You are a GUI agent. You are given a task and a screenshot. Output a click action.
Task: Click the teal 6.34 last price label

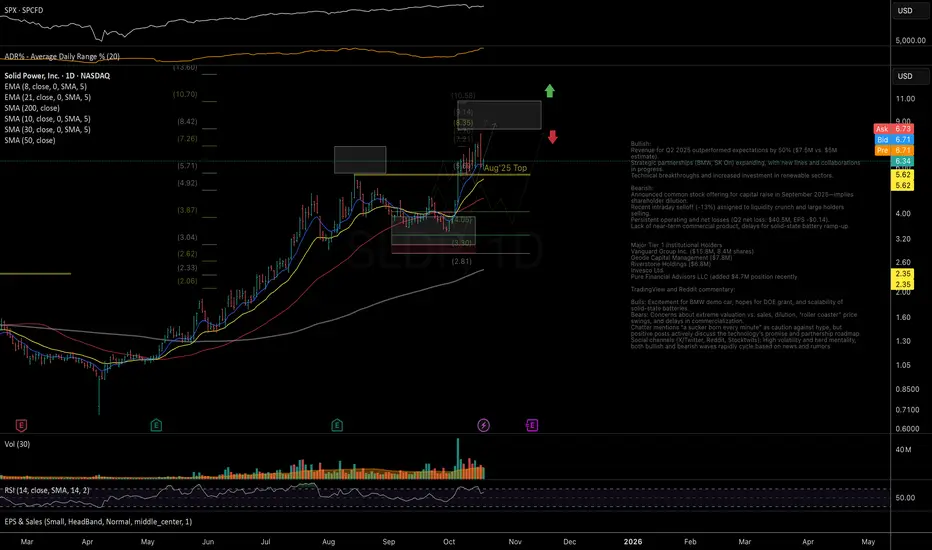click(902, 161)
